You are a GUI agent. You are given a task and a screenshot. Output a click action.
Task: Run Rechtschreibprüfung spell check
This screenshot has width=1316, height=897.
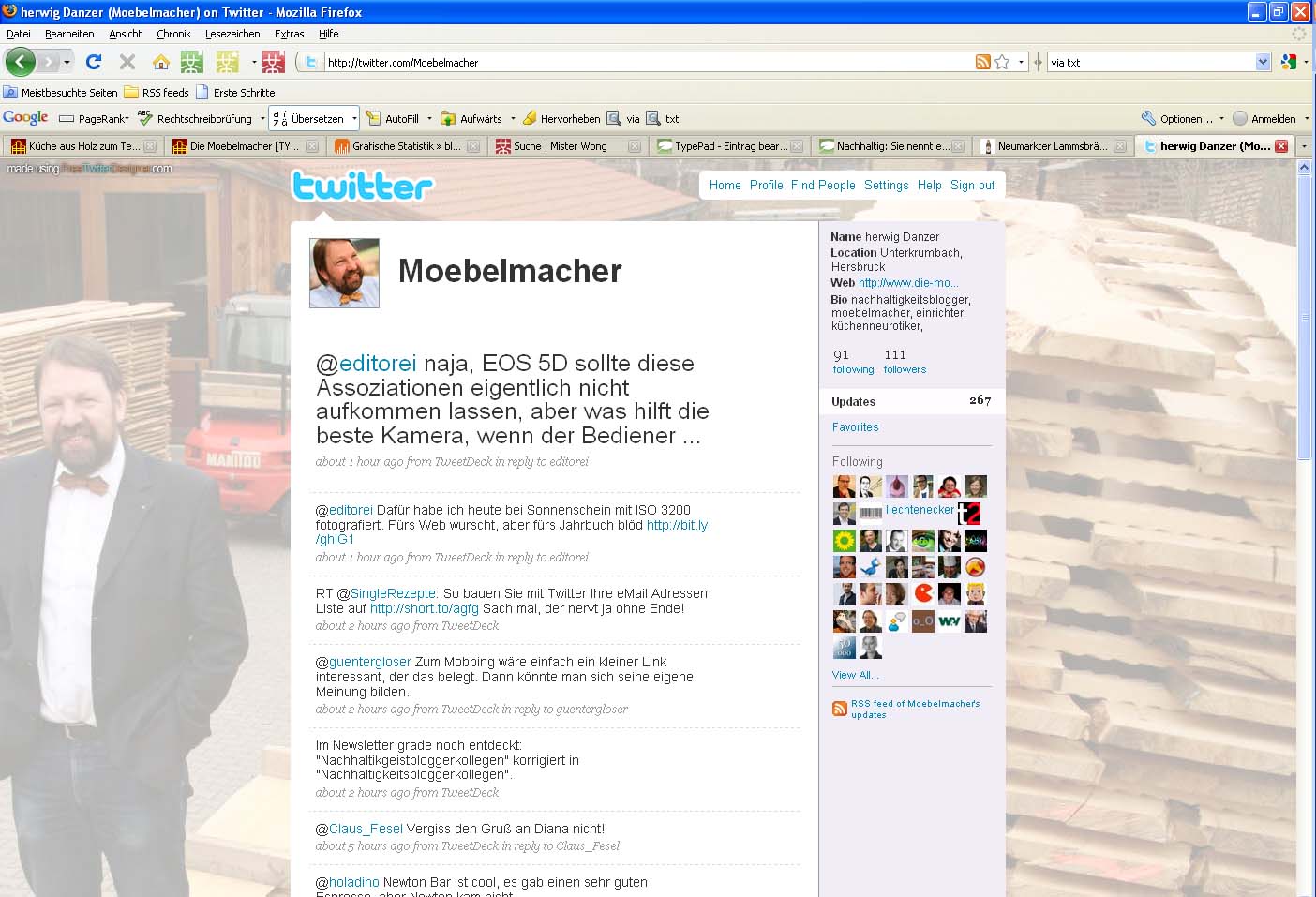(x=195, y=119)
